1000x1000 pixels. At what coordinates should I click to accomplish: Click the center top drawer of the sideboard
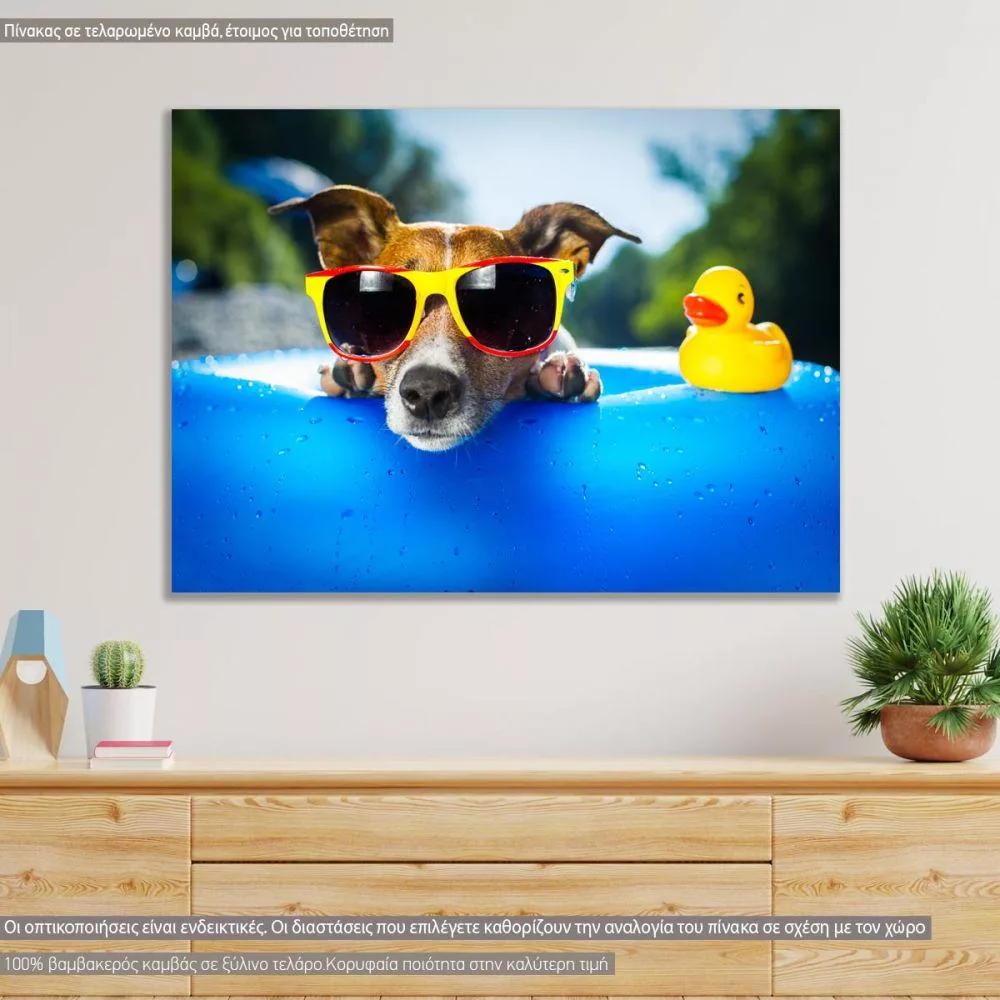click(480, 828)
